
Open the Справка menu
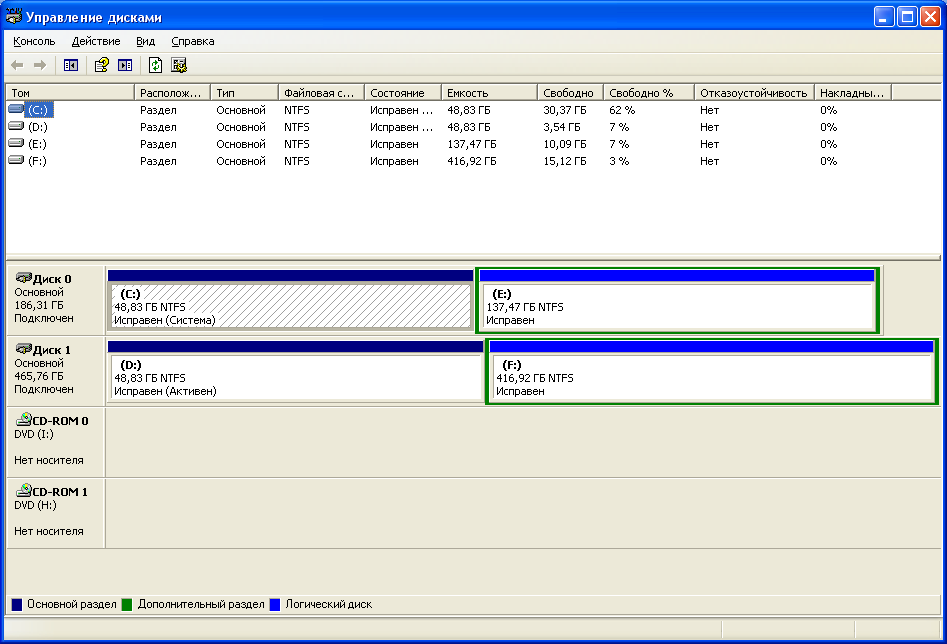193,41
